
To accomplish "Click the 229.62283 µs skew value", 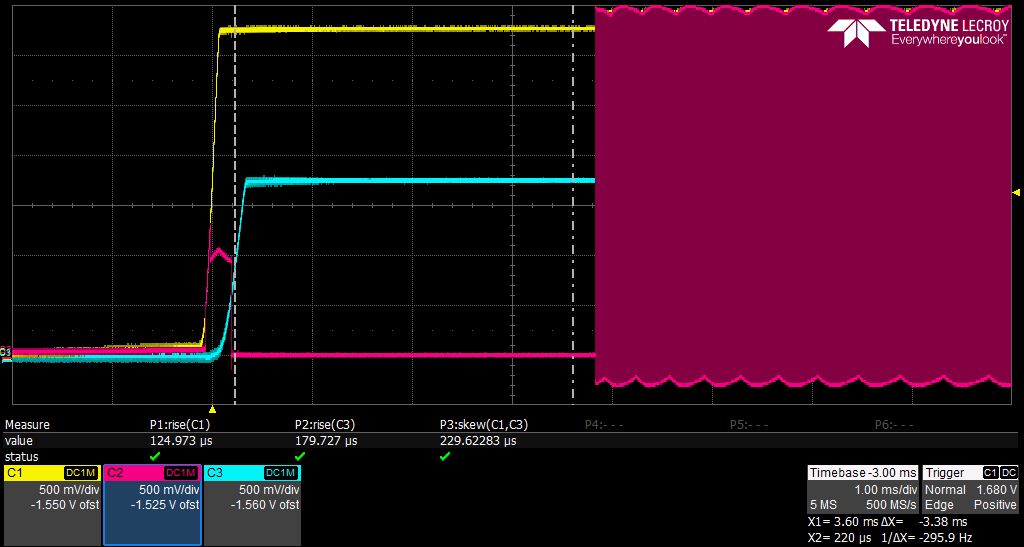I will pos(478,441).
